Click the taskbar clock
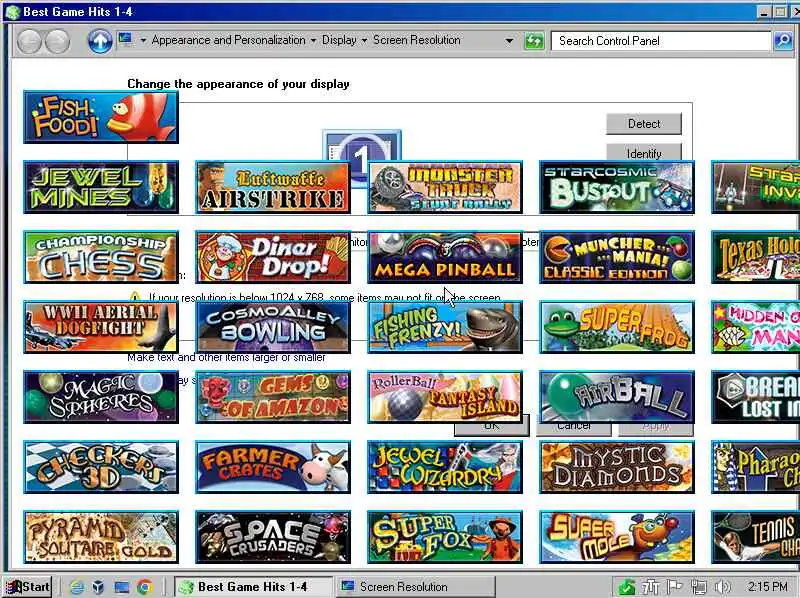This screenshot has width=800, height=598. tap(767, 587)
